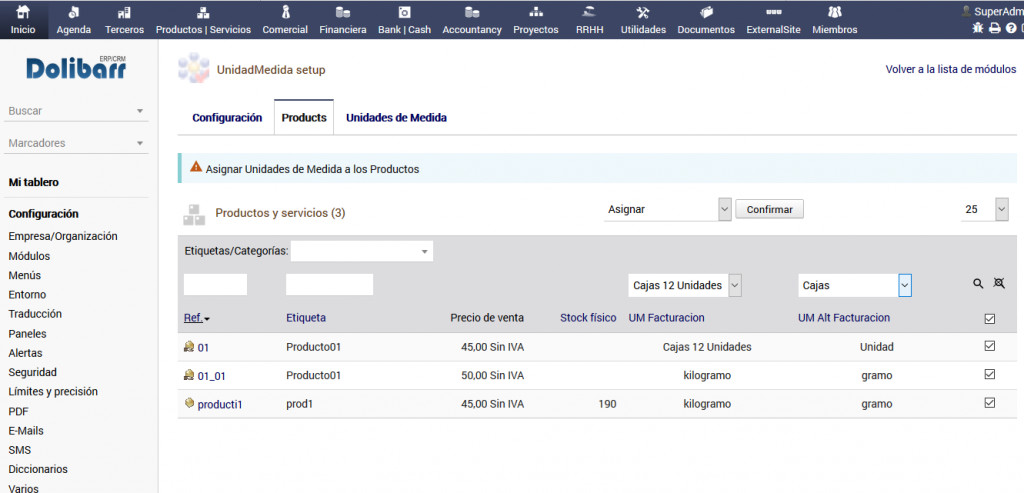Select the Products tab

304,118
